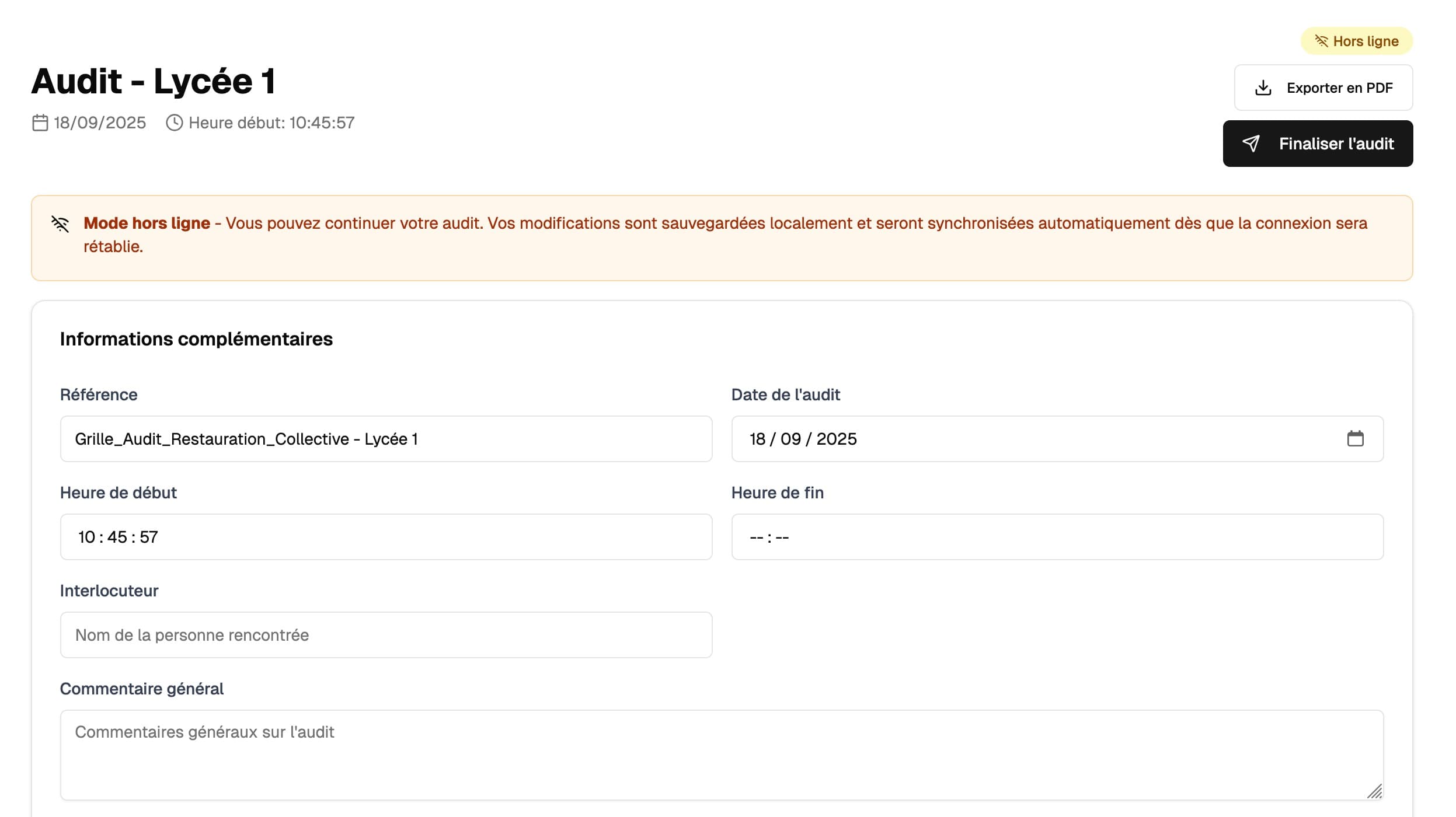Click the paper plane send icon
Viewport: 1456px width, 817px height.
1251,144
